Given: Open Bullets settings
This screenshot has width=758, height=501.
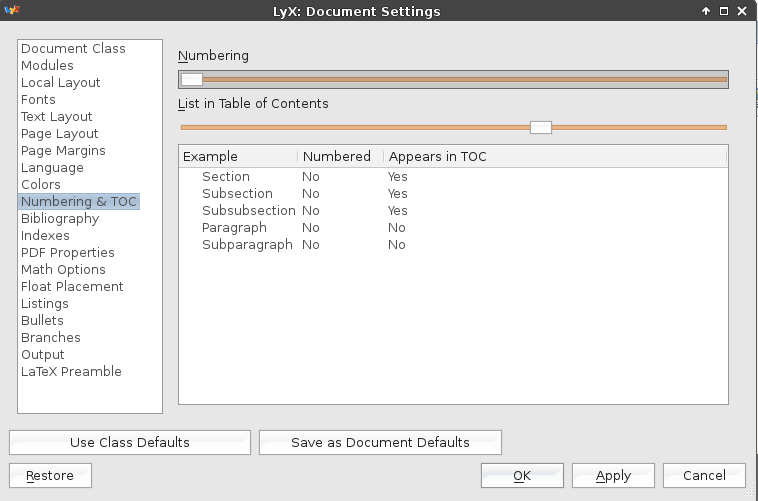Looking at the screenshot, I should coord(42,320).
